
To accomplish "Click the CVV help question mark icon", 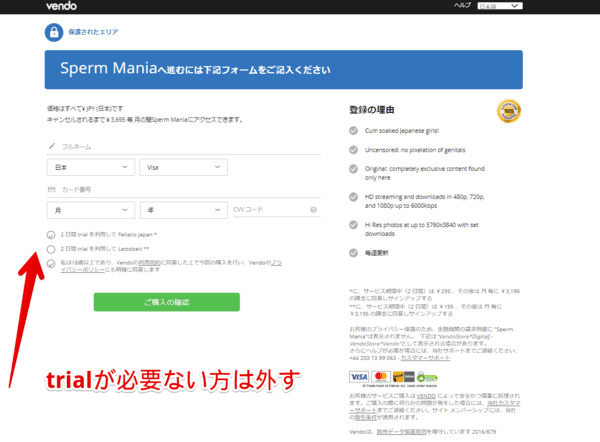I will click(x=313, y=210).
